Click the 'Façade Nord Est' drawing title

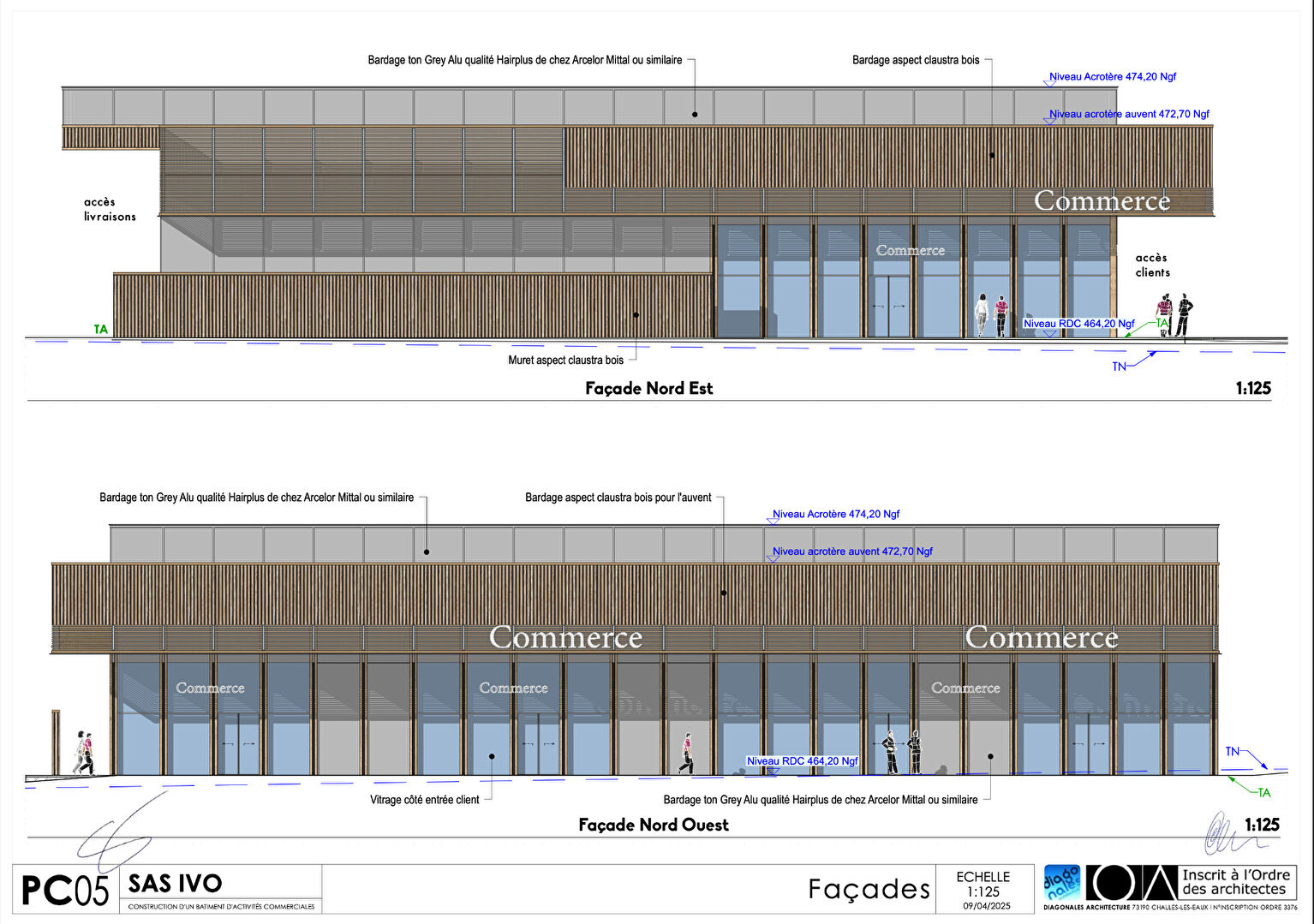[649, 388]
